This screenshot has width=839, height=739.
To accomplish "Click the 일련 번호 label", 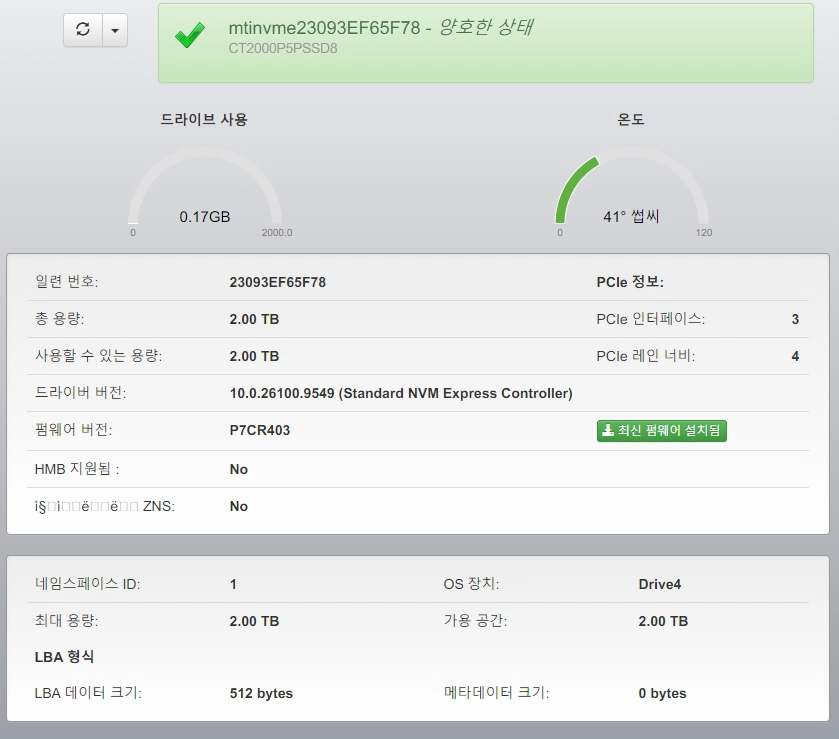I will (x=66, y=281).
